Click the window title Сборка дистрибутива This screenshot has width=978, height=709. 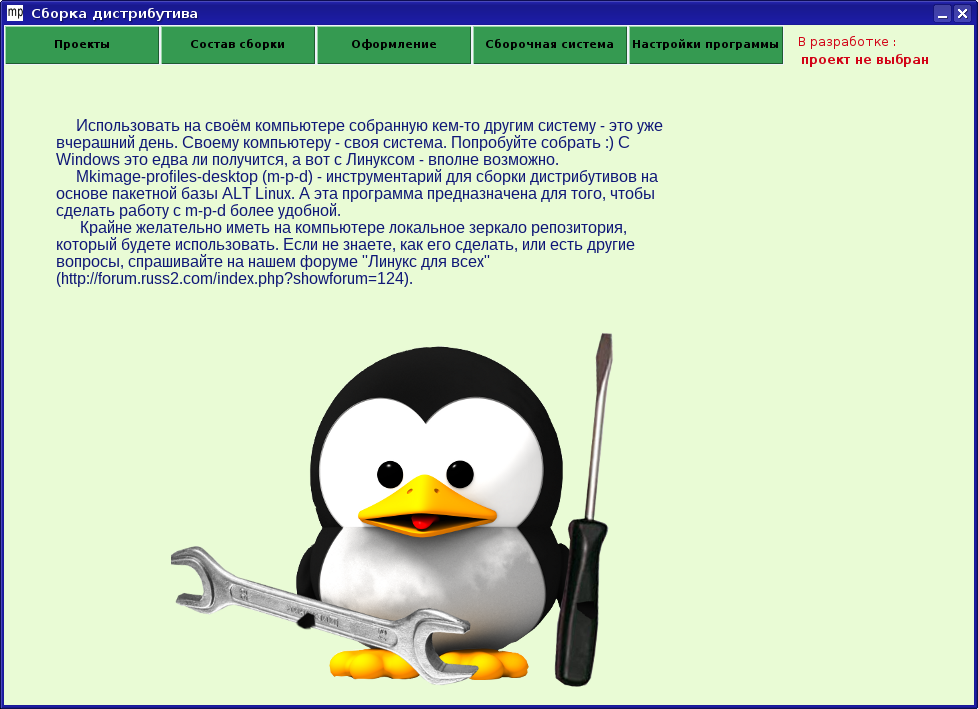point(114,14)
